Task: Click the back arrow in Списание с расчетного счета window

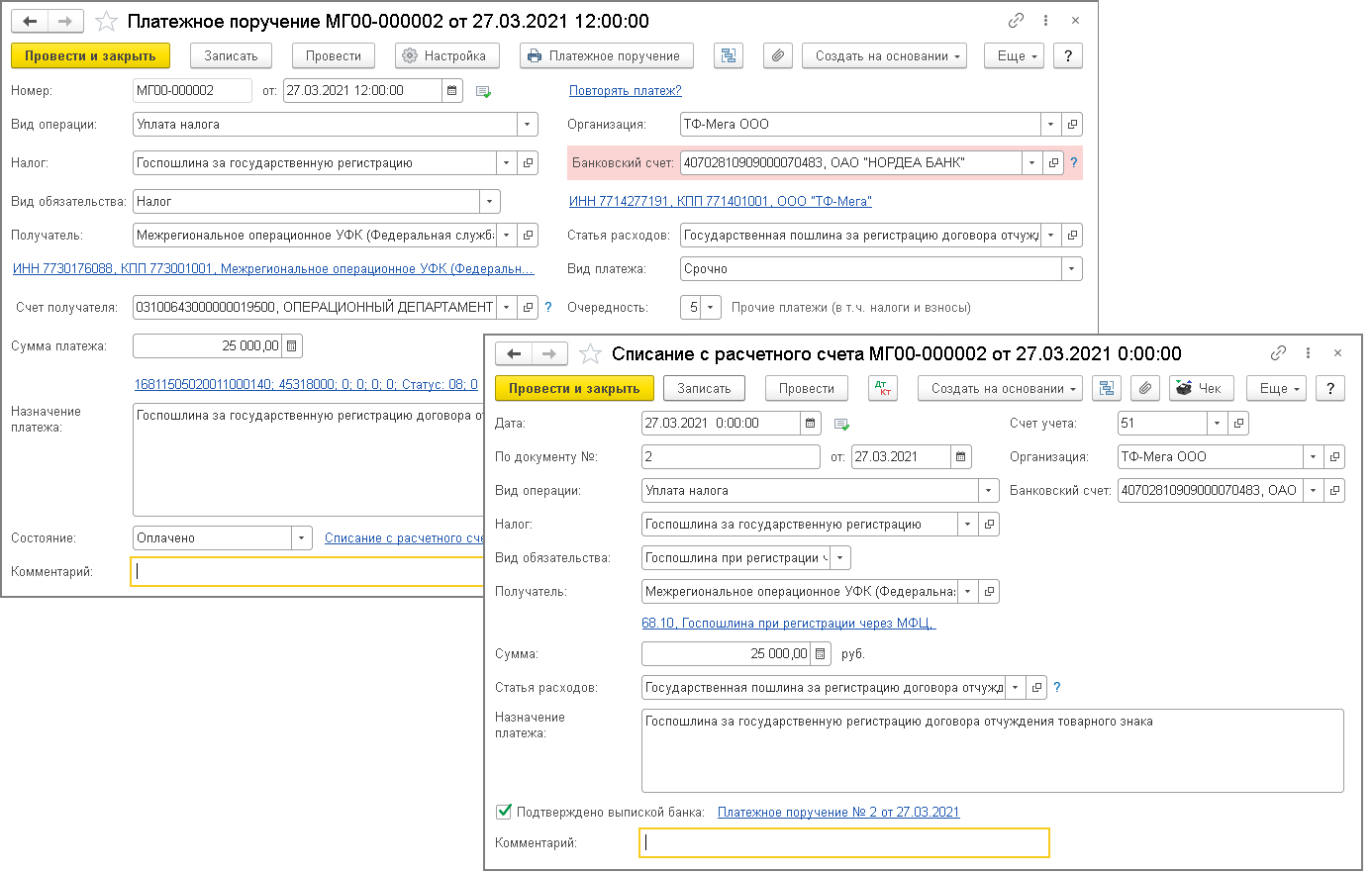Action: (x=514, y=354)
